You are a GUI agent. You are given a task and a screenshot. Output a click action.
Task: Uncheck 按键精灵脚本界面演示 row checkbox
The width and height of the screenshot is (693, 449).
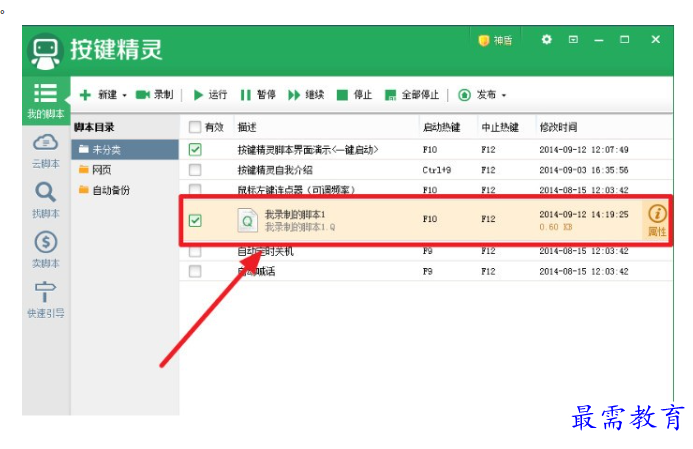point(195,150)
